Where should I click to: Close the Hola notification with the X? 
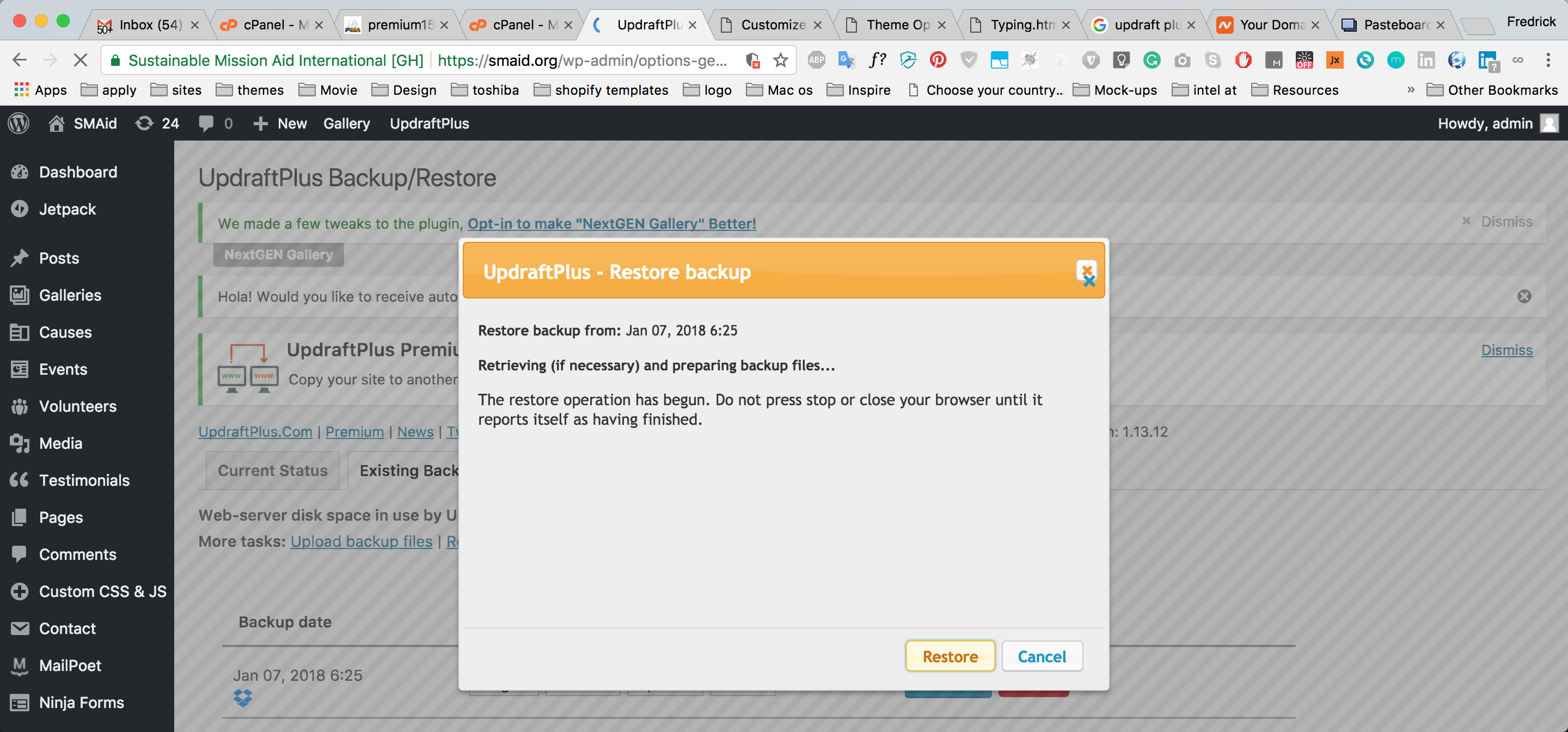tap(1523, 297)
